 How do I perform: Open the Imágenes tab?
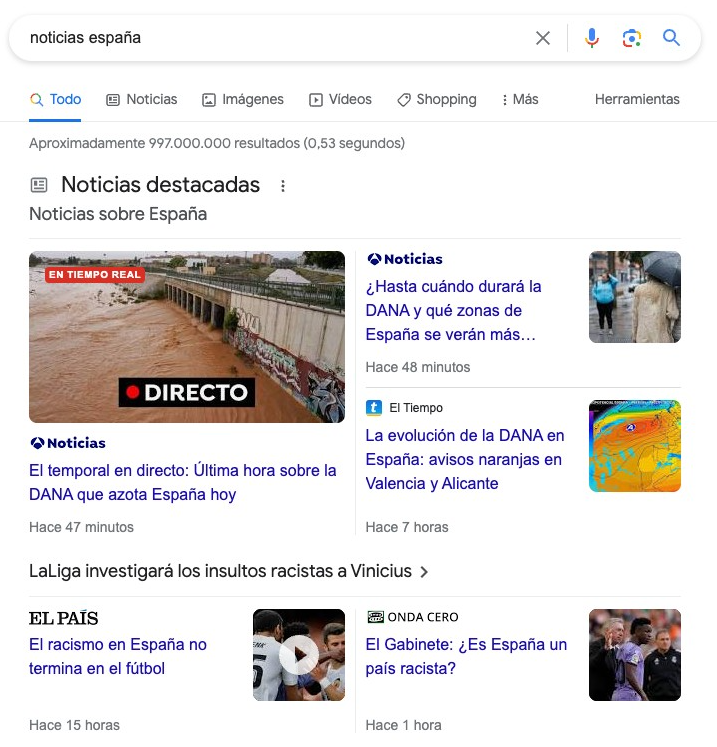click(x=242, y=100)
